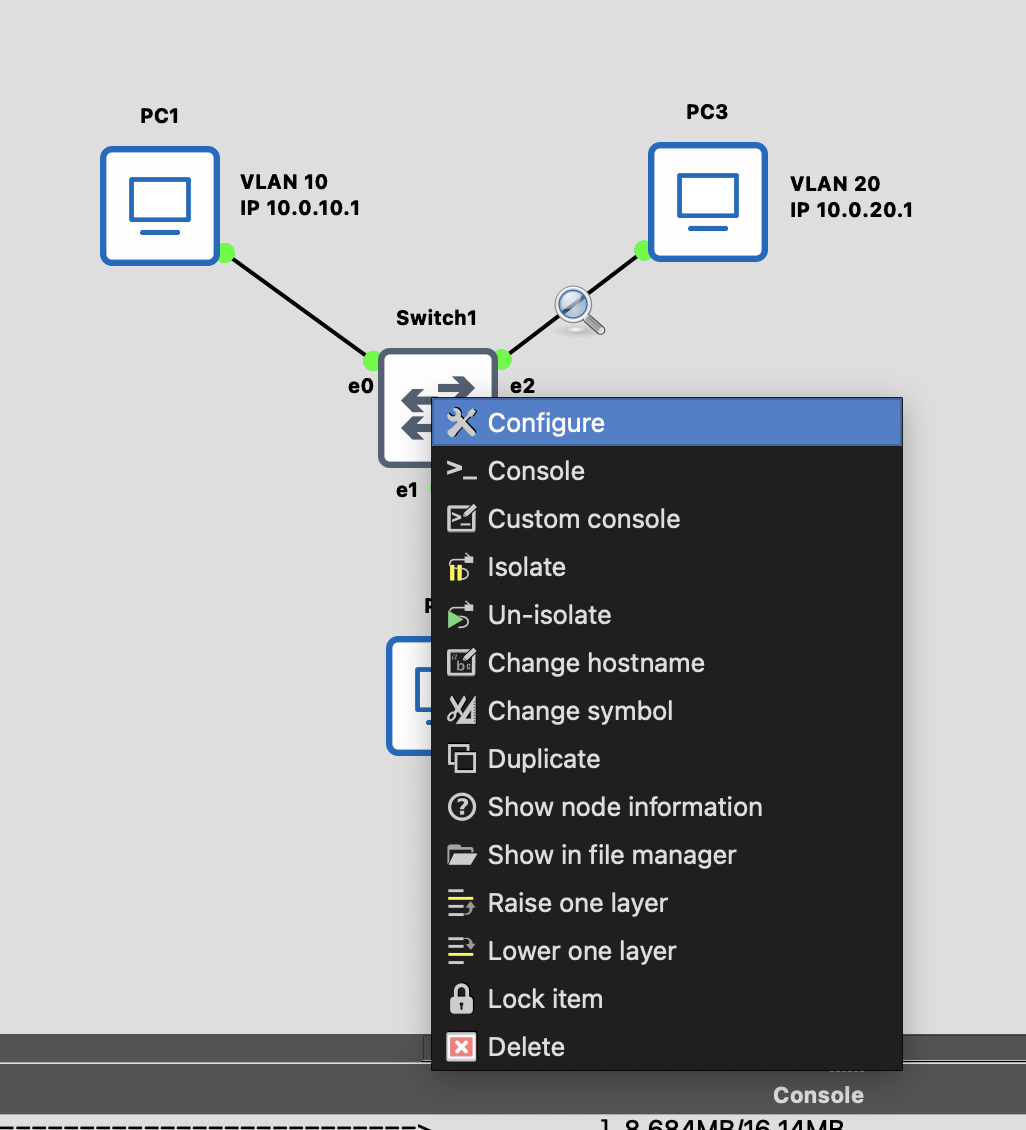The height and width of the screenshot is (1130, 1026).
Task: Click the wrench icon beside Configure
Action: coord(461,423)
